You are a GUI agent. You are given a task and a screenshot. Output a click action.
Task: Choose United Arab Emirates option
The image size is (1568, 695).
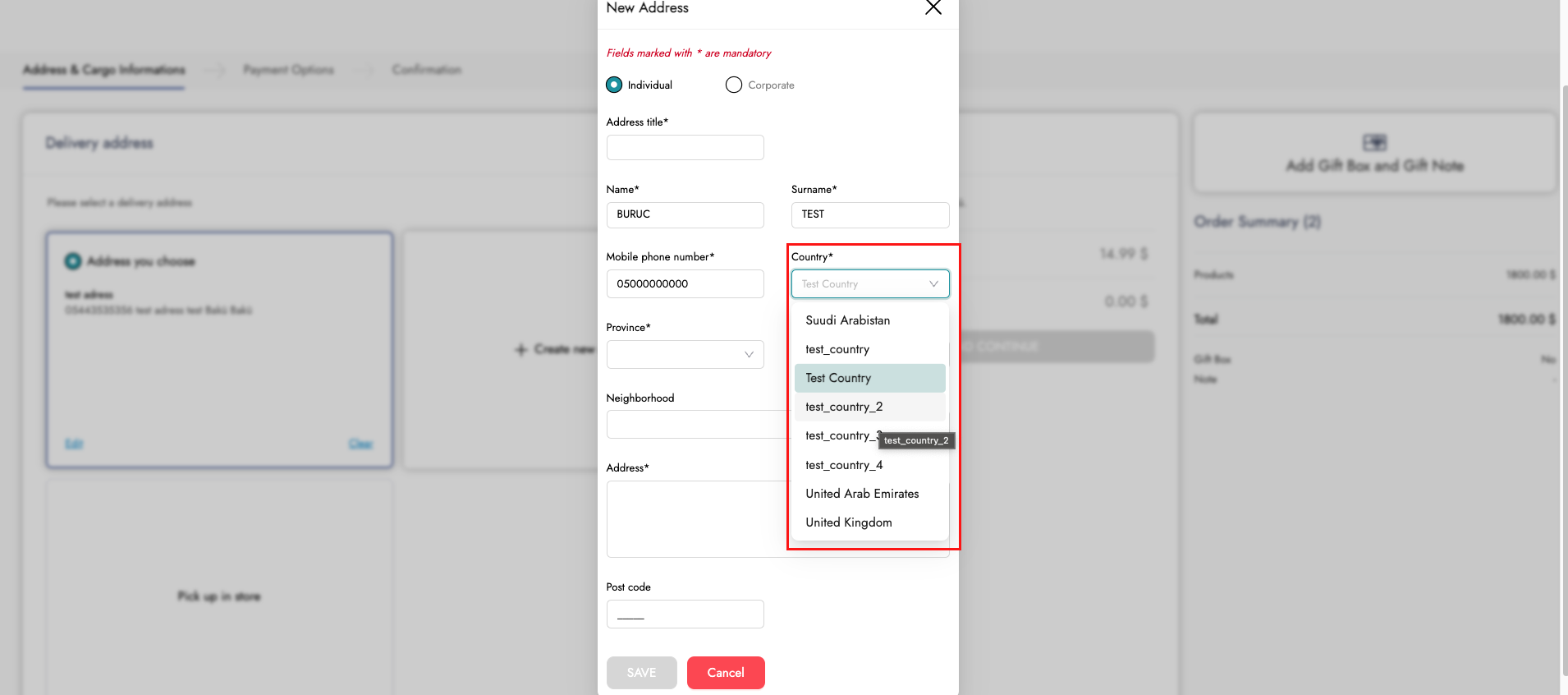(x=862, y=494)
